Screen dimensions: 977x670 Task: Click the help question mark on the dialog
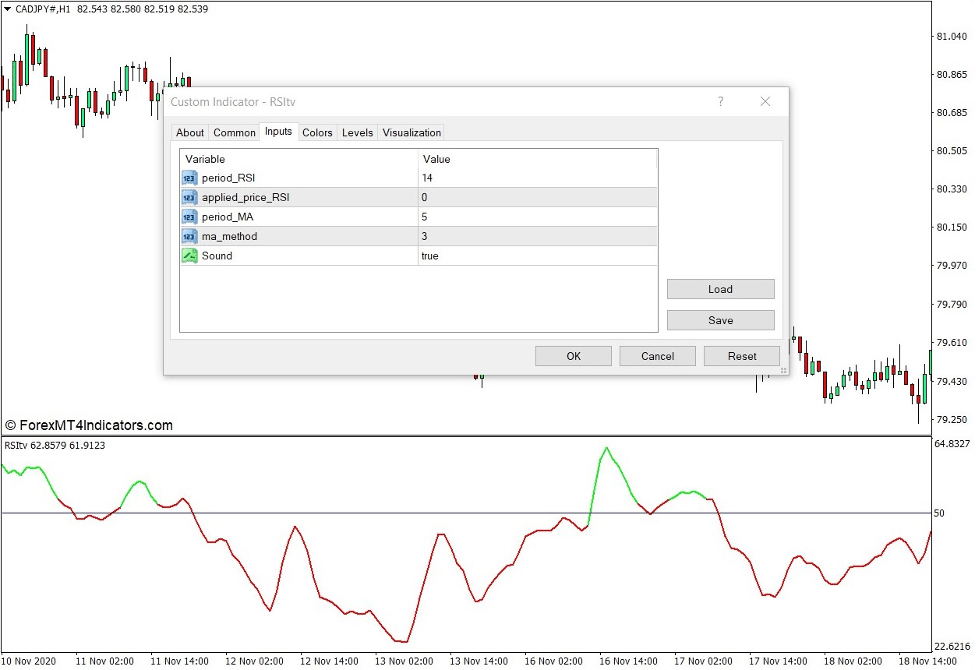click(x=719, y=101)
